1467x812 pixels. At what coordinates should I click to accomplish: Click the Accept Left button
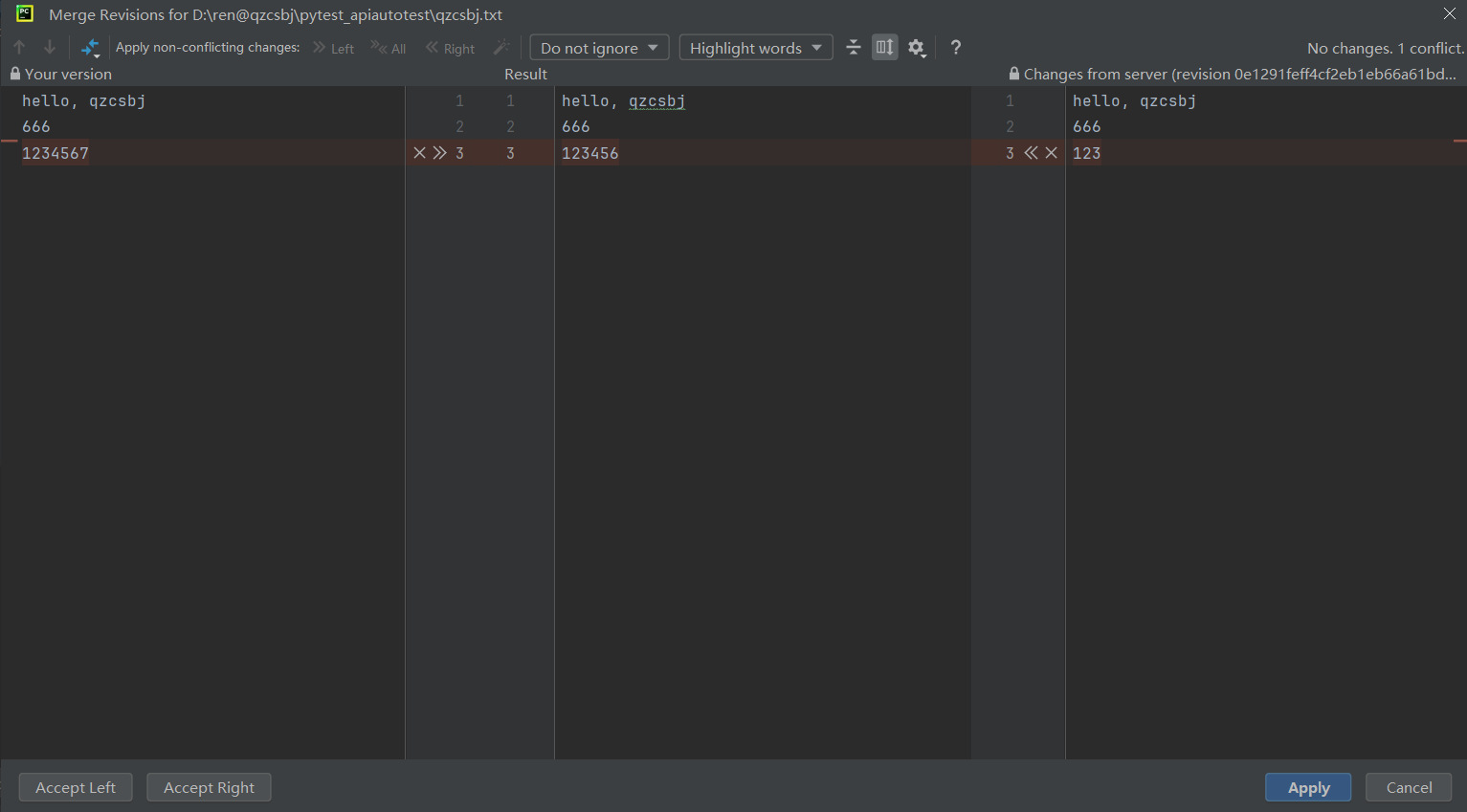pyautogui.click(x=76, y=787)
